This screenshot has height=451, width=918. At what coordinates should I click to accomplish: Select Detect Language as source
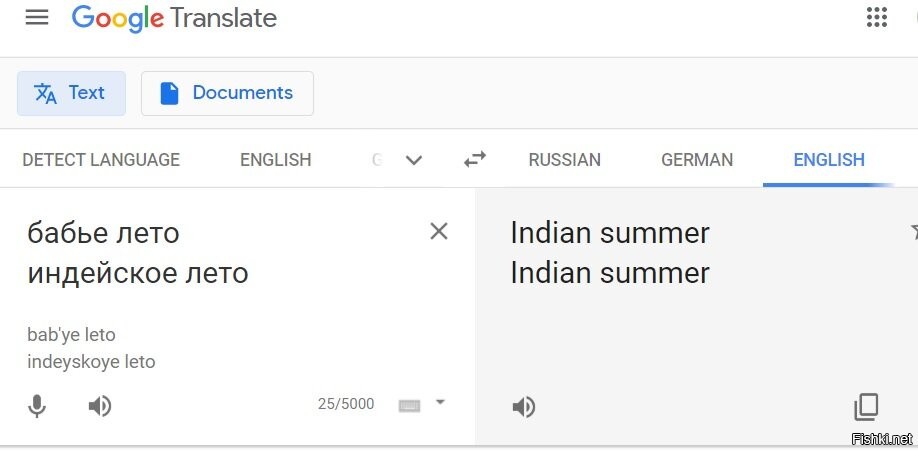pos(101,160)
